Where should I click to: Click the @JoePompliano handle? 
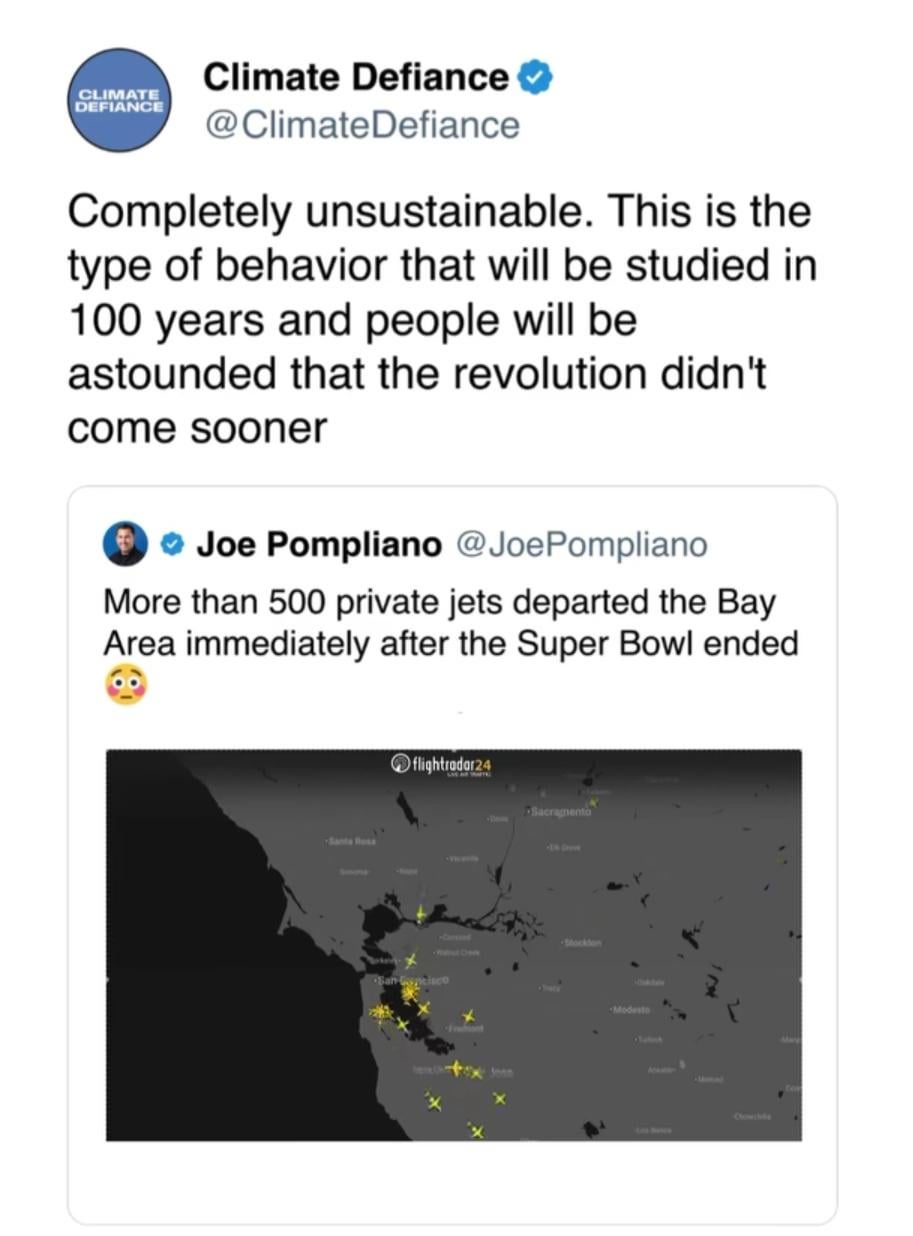point(581,544)
